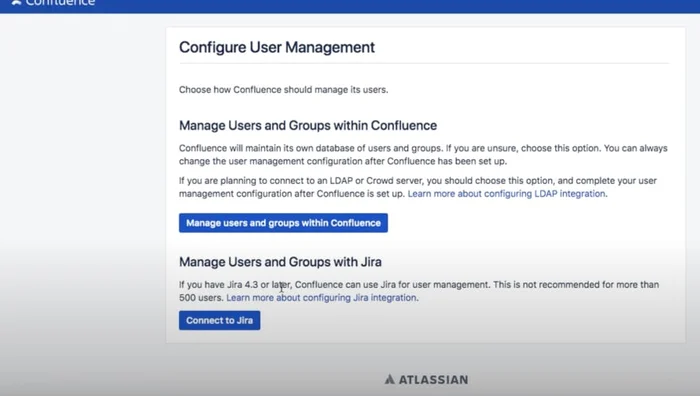Viewport: 700px width, 396px height.
Task: Open Learn more about configuring LDAP integration link
Action: pos(506,194)
